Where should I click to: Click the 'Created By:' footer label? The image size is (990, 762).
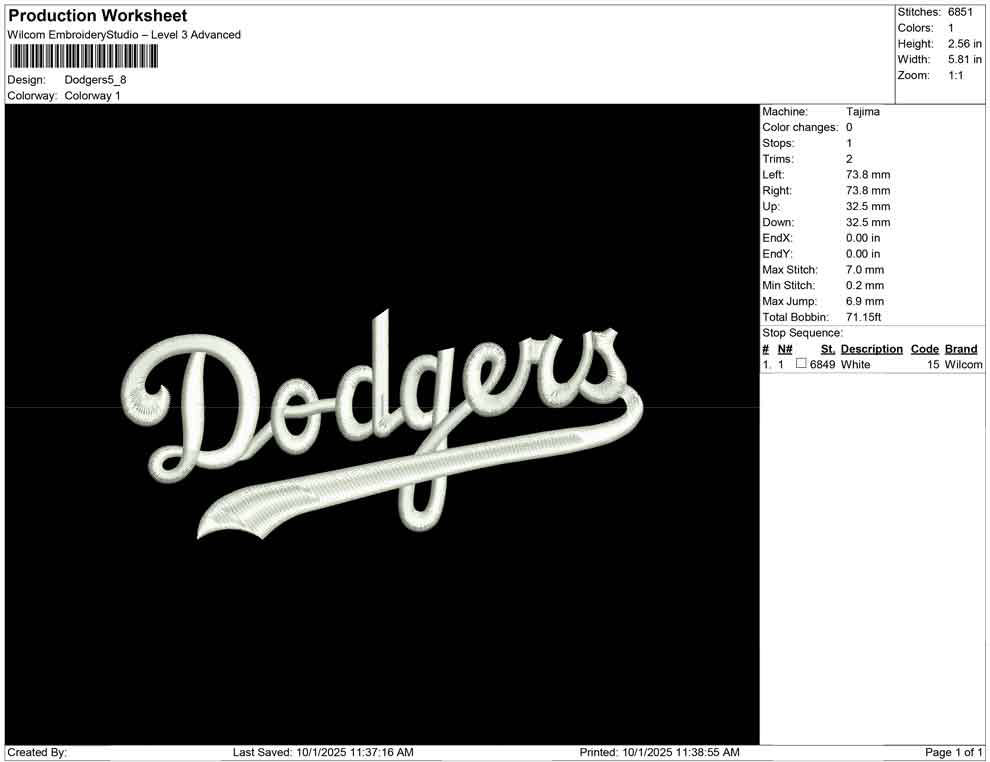[37, 752]
